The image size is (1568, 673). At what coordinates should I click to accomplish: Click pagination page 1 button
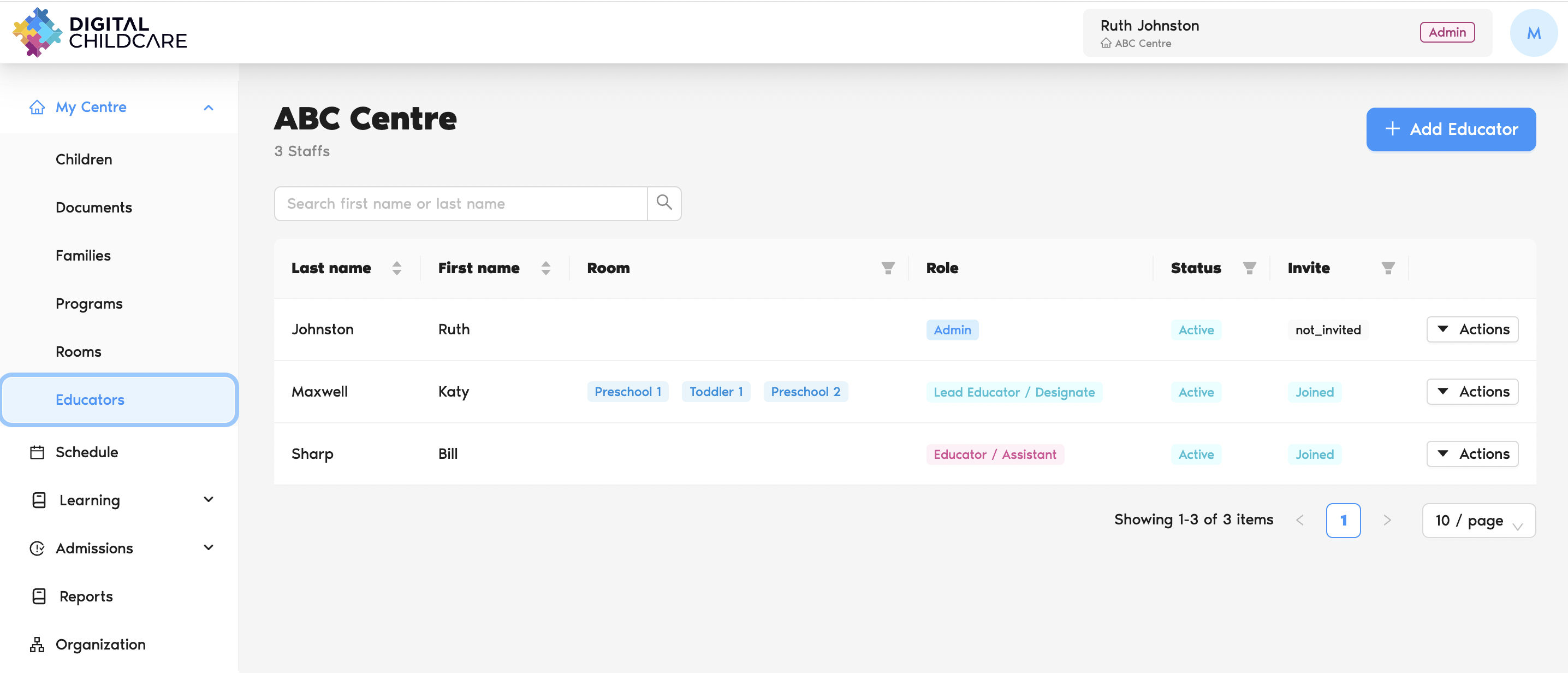(1343, 520)
